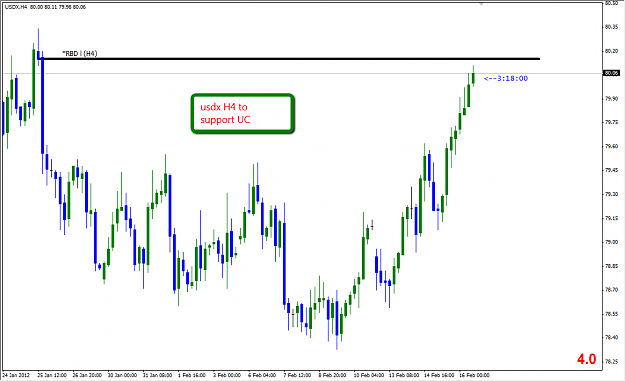This screenshot has width=625, height=381.
Task: Click 78.25 on the price scale
Action: point(611,361)
